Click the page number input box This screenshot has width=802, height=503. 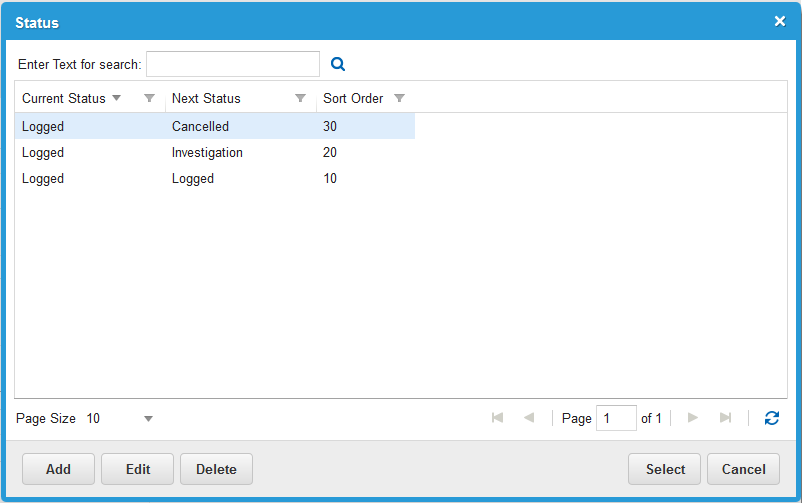pos(615,418)
